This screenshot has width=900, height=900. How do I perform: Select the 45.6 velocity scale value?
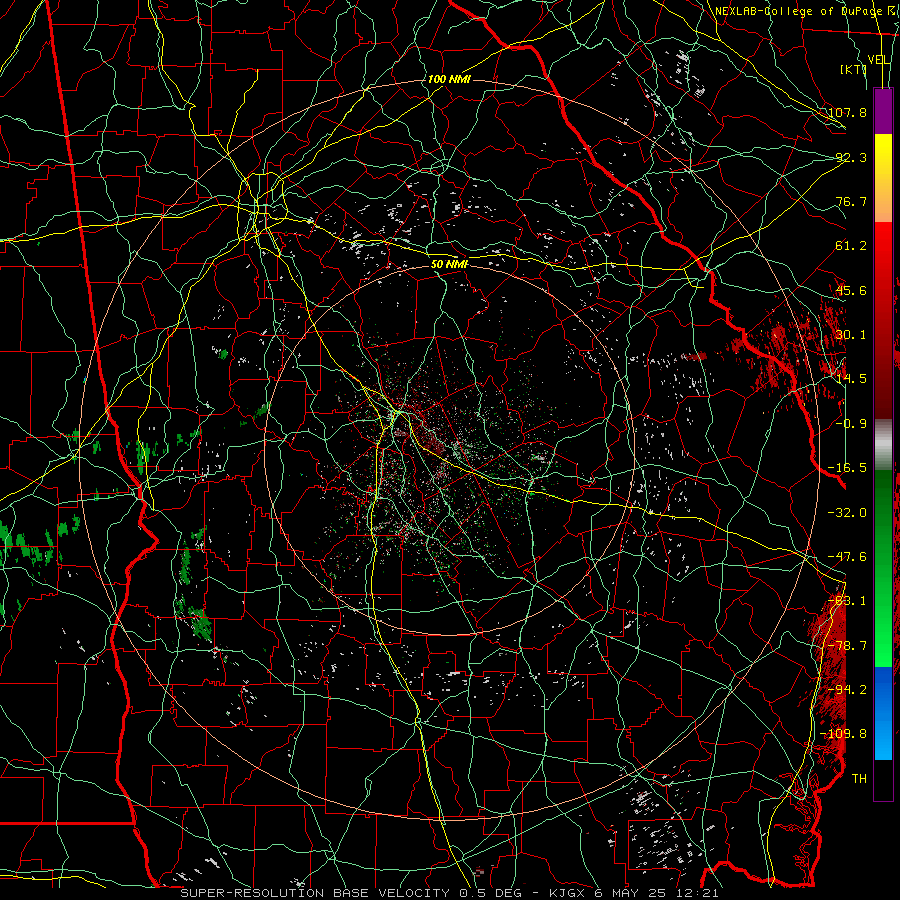click(x=852, y=290)
